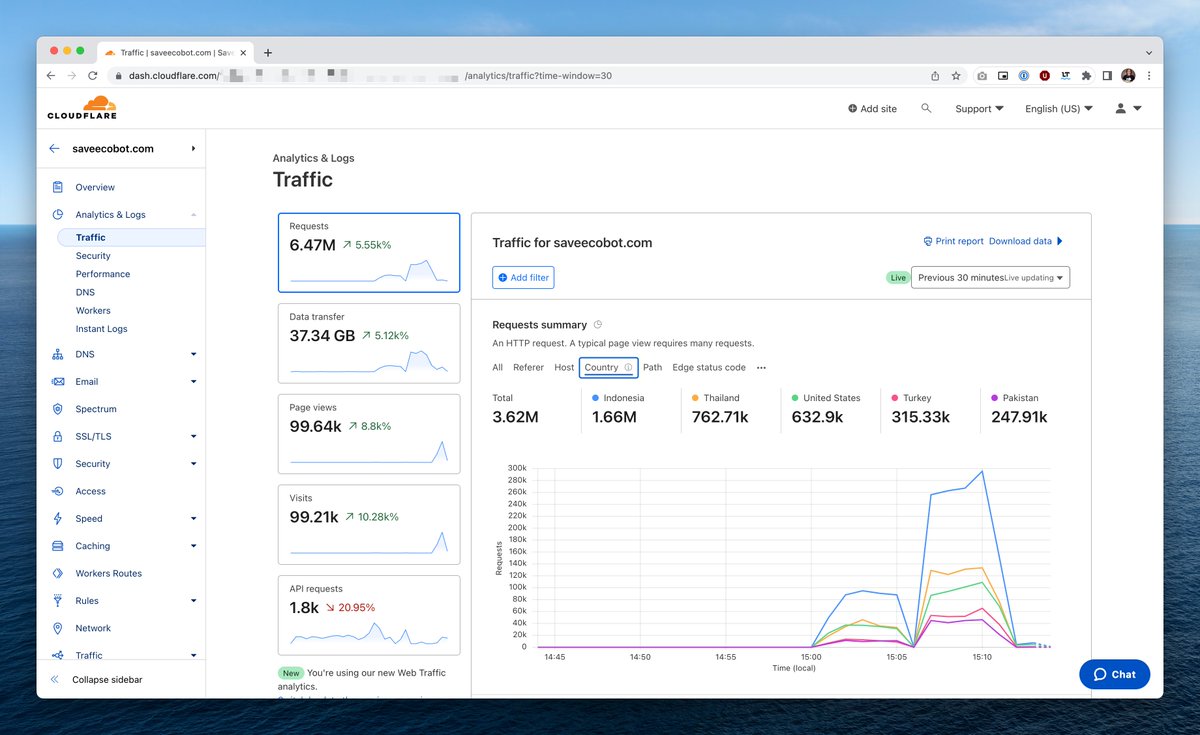1200x735 pixels.
Task: Select the Data transfer metric card
Action: coord(369,344)
